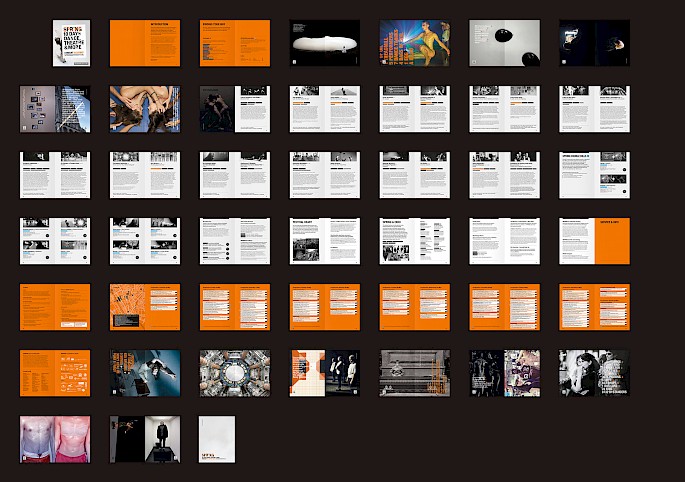
Task: Open the tangled dancers photo spread
Action: pyautogui.click(x=144, y=108)
